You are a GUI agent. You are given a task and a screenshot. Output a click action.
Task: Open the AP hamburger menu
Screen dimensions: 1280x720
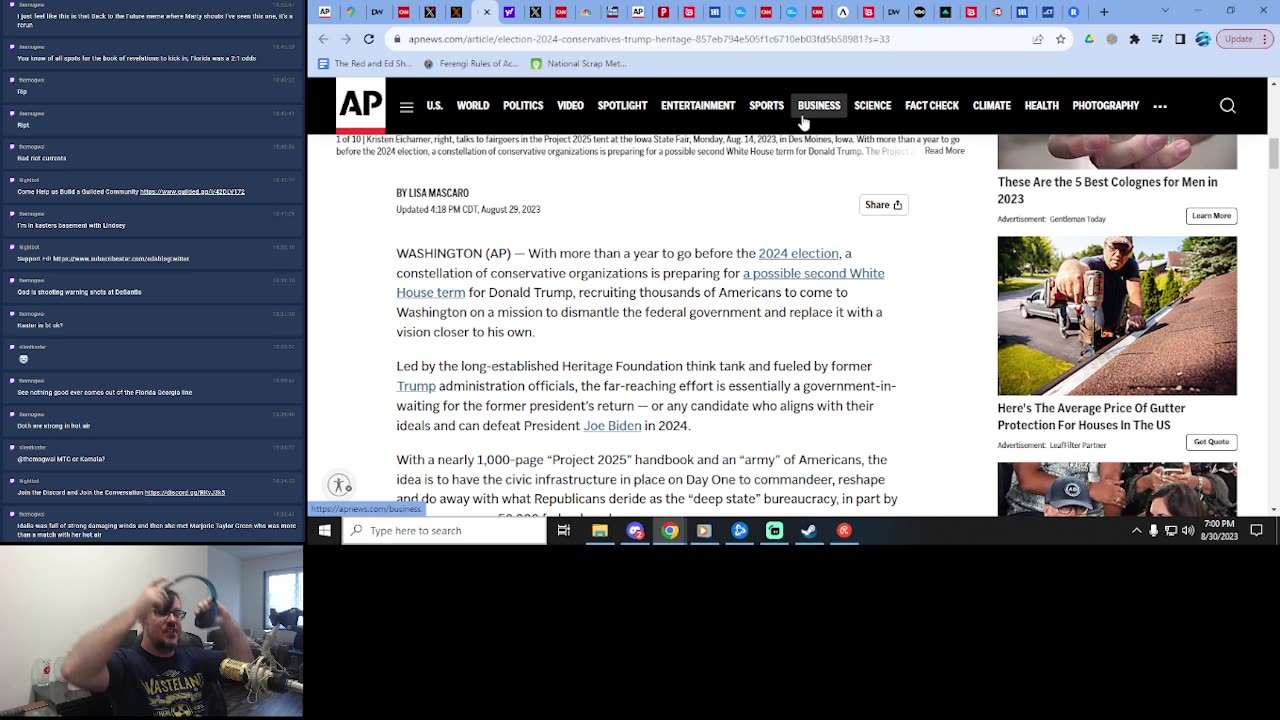[406, 106]
